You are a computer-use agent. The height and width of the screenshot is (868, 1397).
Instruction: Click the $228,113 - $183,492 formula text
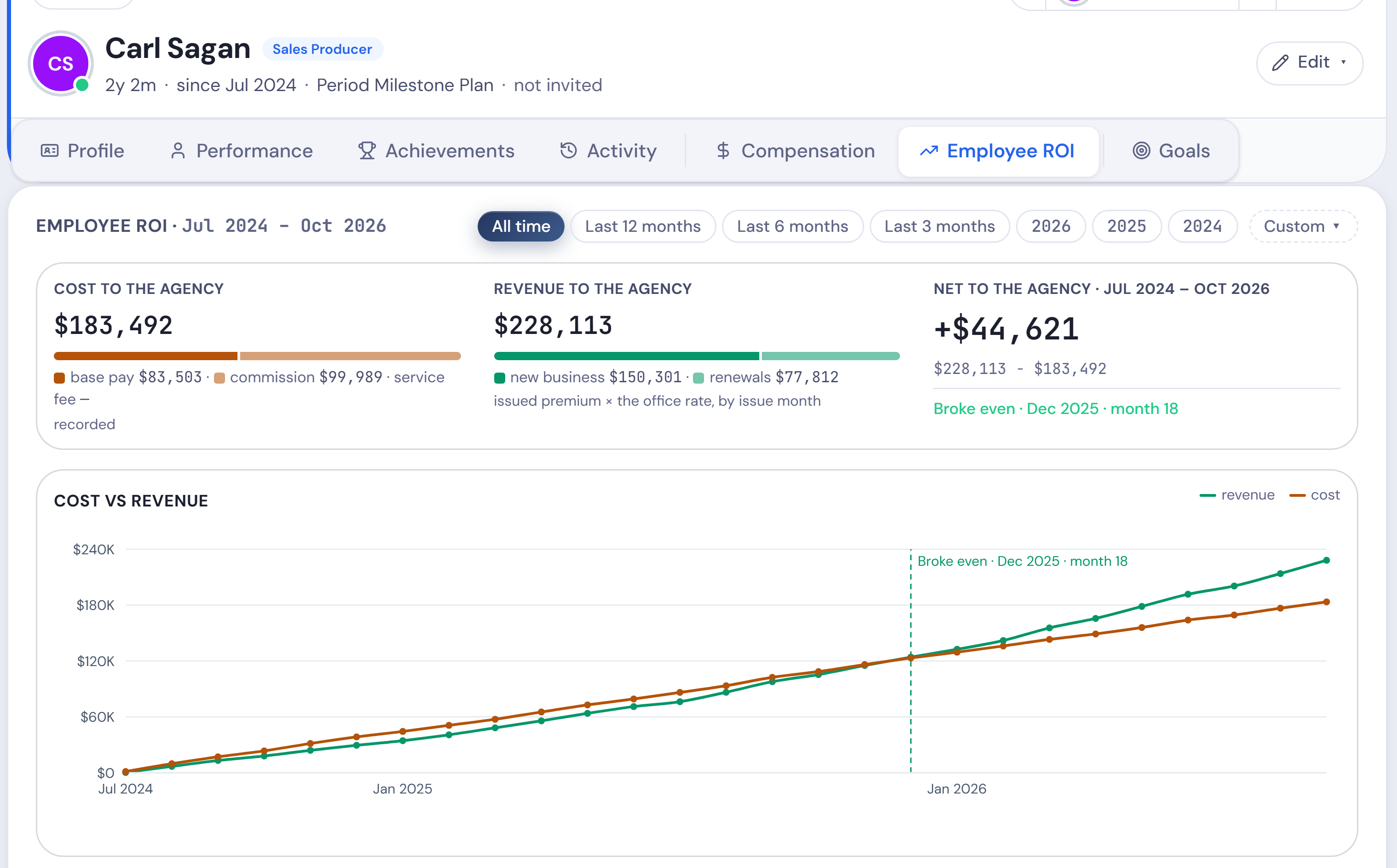coord(1020,368)
